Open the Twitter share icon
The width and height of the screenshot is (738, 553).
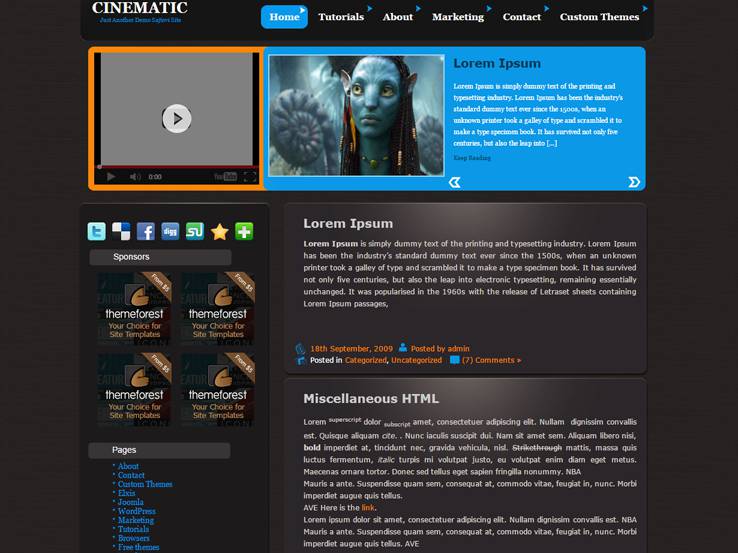point(96,232)
